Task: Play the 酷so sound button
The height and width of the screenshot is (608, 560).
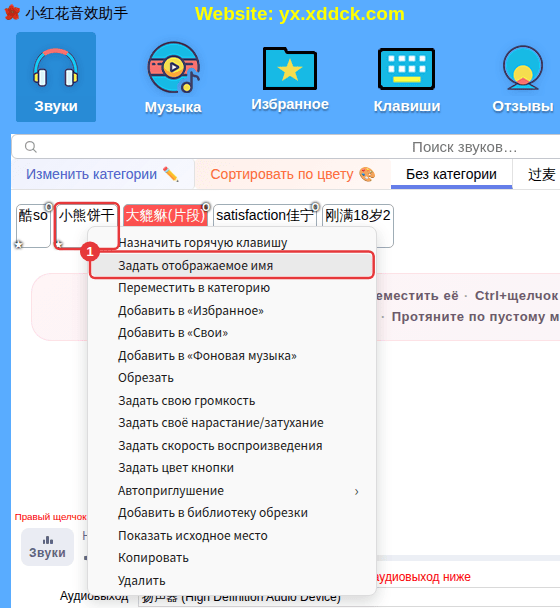Action: (33, 226)
